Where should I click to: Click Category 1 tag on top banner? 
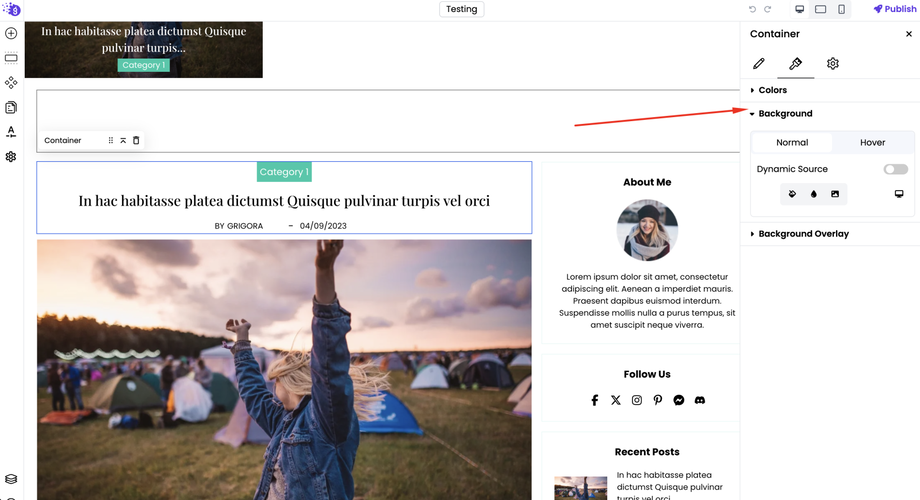click(144, 65)
